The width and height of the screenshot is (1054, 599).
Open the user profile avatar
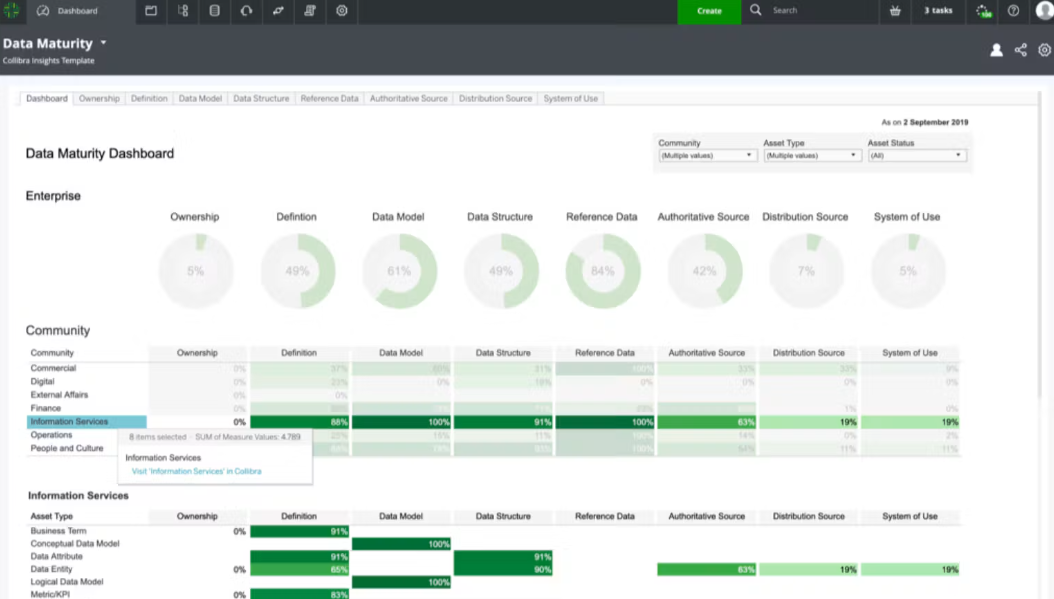1045,10
